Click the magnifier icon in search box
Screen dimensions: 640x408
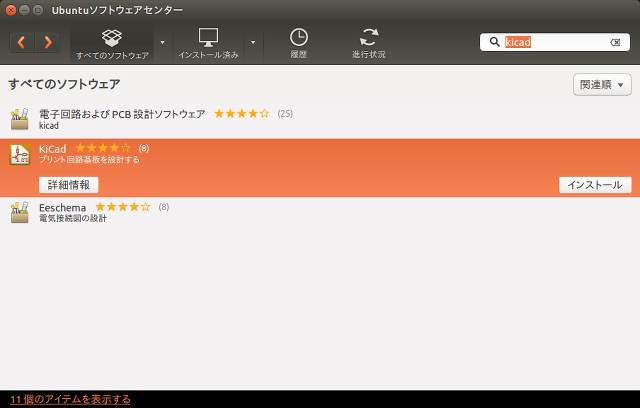(x=495, y=42)
